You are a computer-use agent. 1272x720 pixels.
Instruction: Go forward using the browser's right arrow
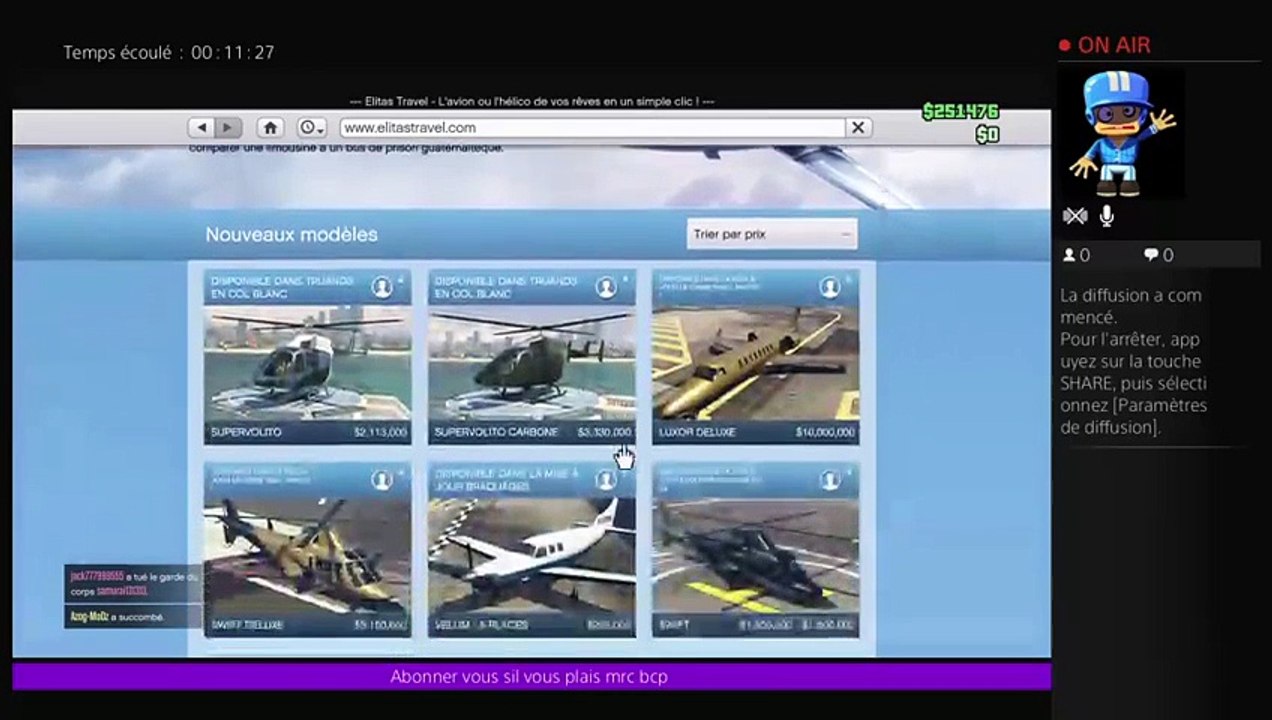(x=228, y=128)
